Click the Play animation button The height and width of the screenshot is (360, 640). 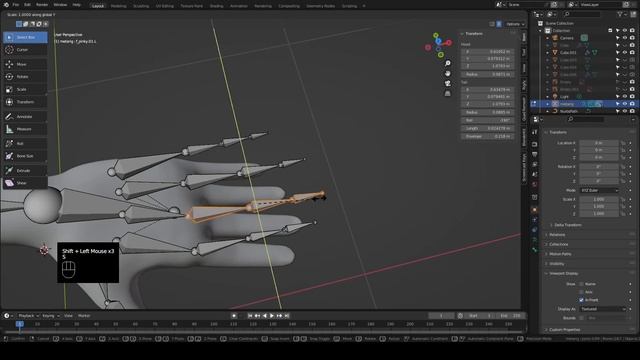click(272, 316)
